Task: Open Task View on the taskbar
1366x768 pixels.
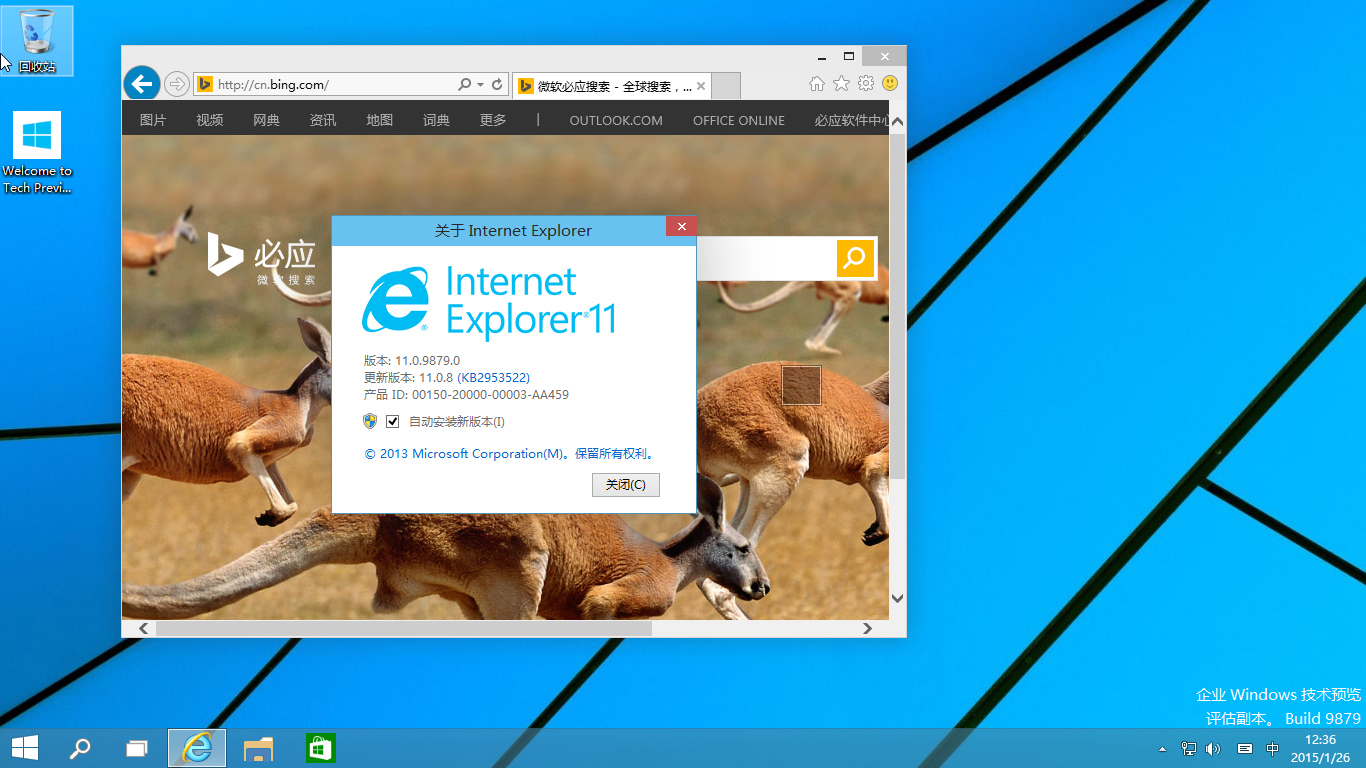Action: pos(137,748)
